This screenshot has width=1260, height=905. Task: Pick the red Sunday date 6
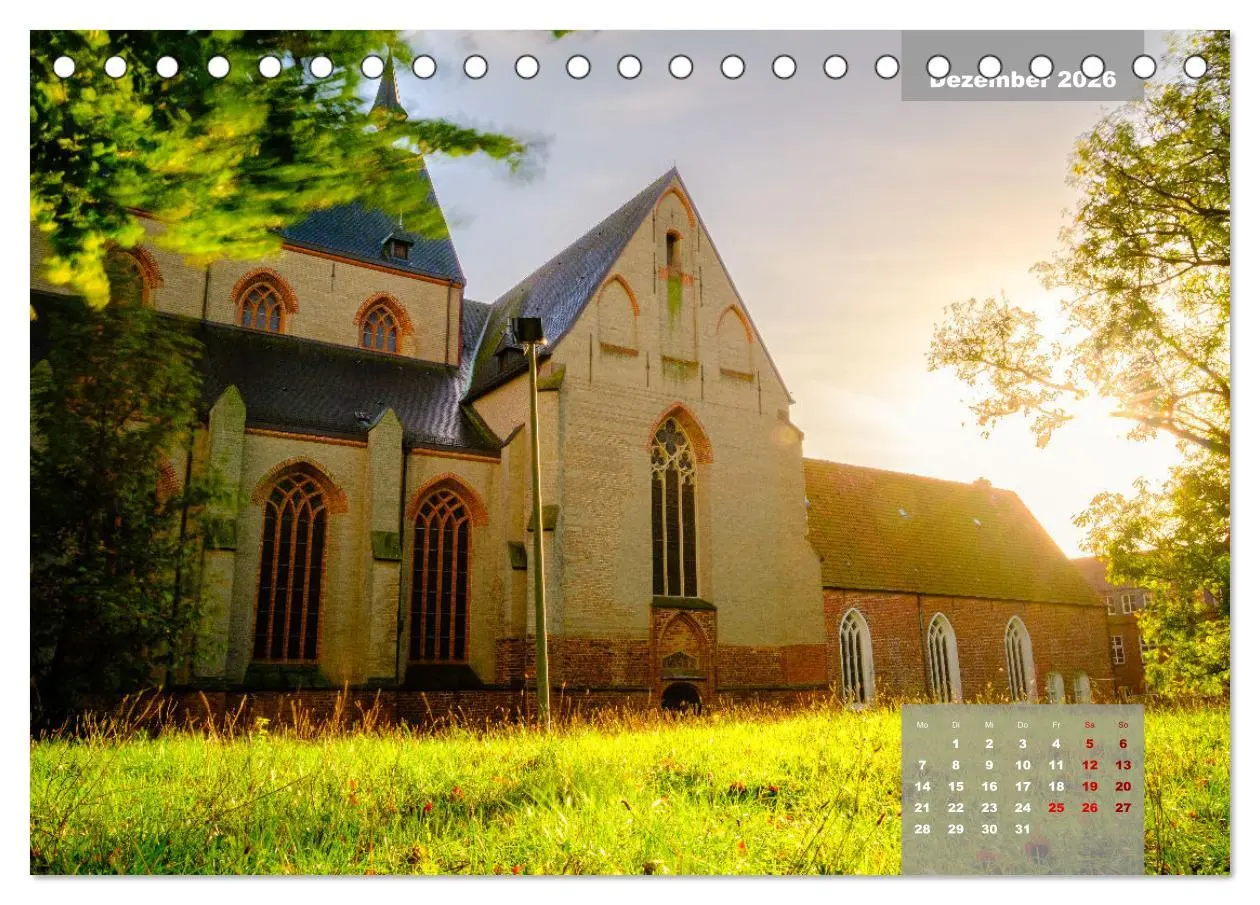[x=1123, y=744]
